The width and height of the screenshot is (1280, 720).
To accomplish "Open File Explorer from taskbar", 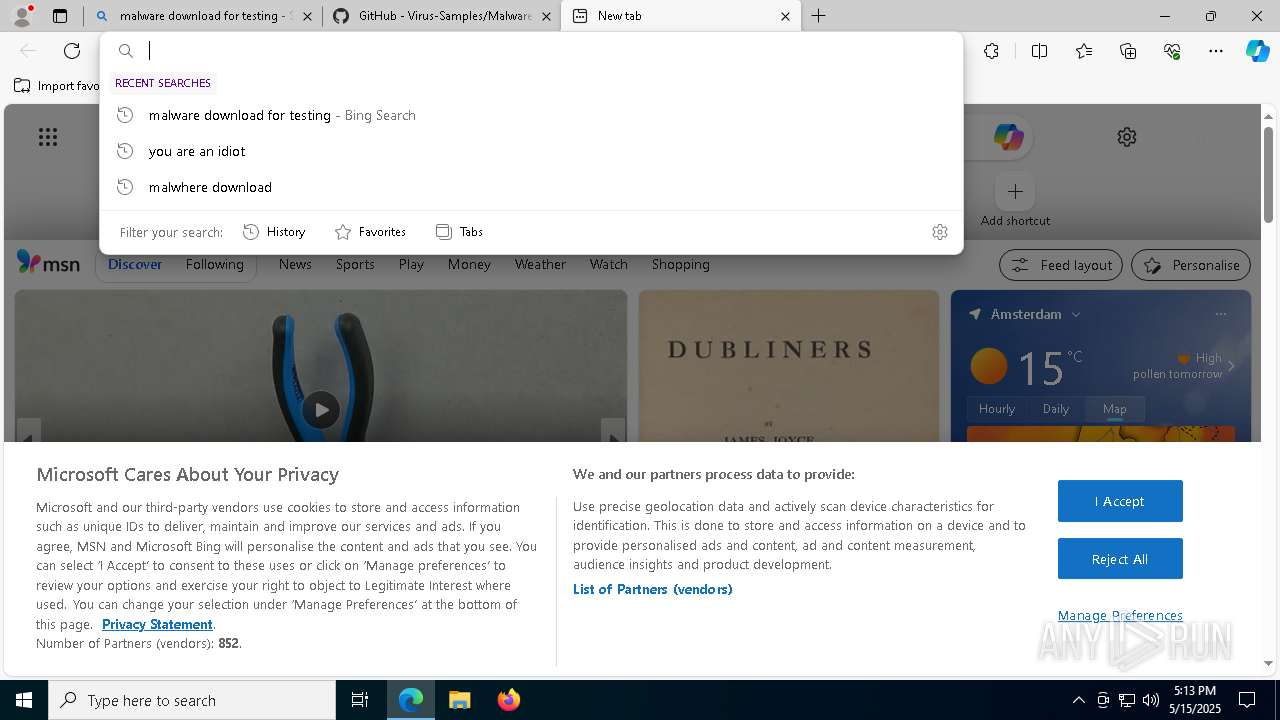I will [459, 700].
